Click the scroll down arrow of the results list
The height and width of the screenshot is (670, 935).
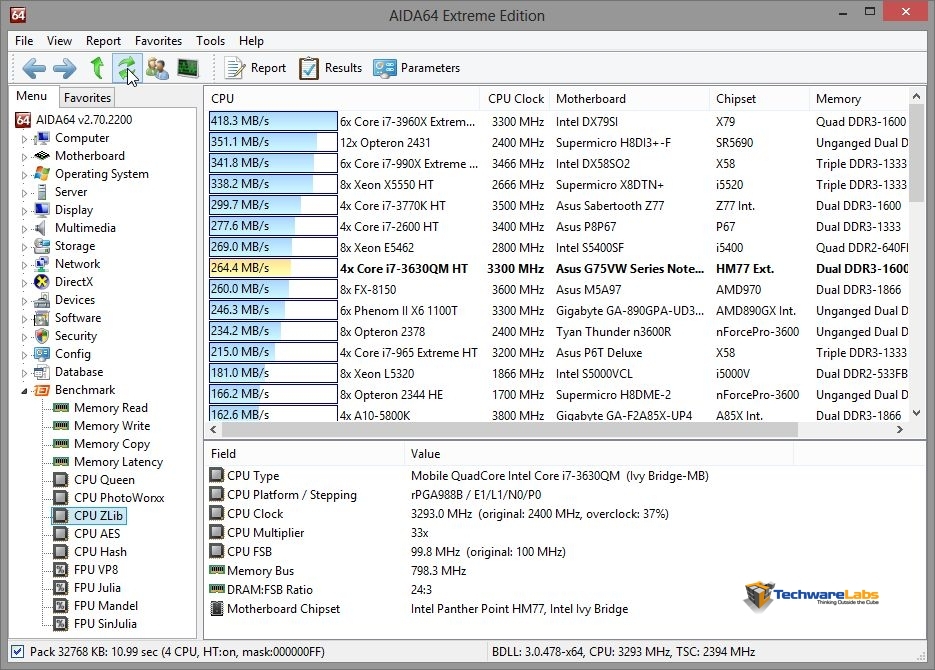point(917,412)
